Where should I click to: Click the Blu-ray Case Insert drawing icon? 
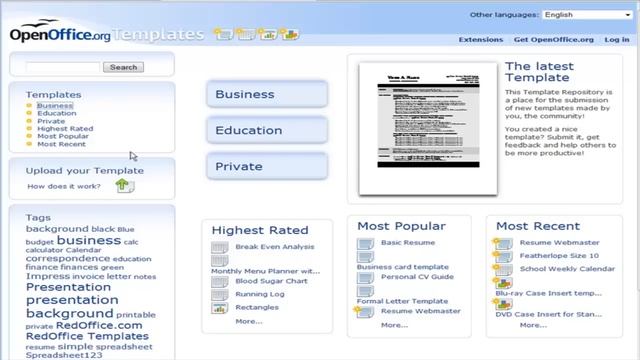pyautogui.click(x=503, y=282)
